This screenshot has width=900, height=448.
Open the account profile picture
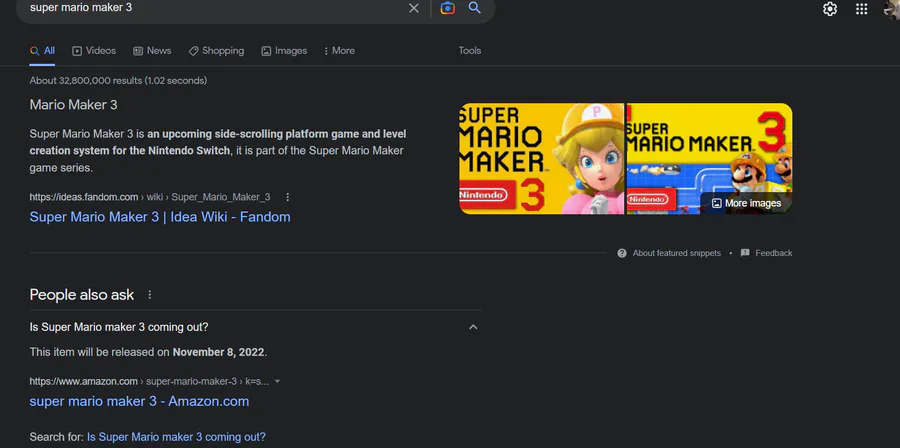tap(893, 9)
